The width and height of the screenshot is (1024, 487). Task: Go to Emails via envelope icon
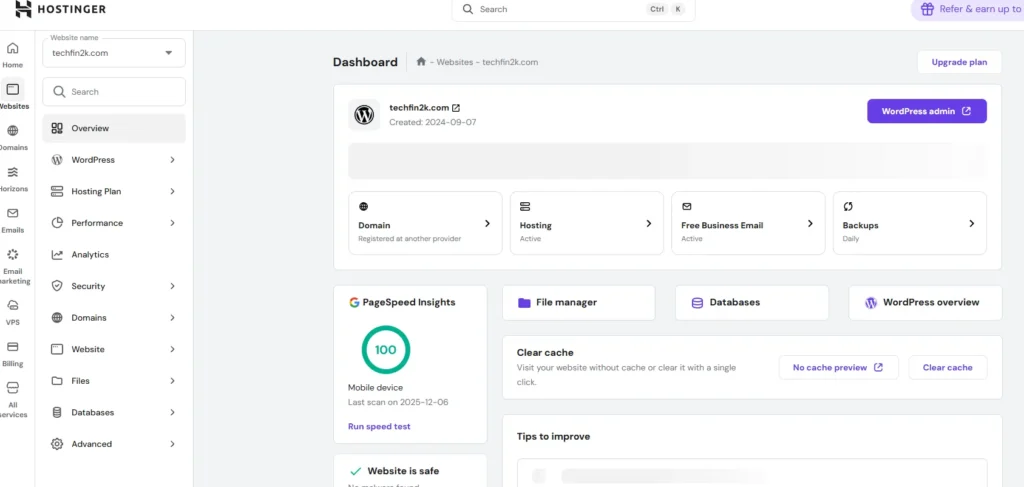pyautogui.click(x=12, y=213)
